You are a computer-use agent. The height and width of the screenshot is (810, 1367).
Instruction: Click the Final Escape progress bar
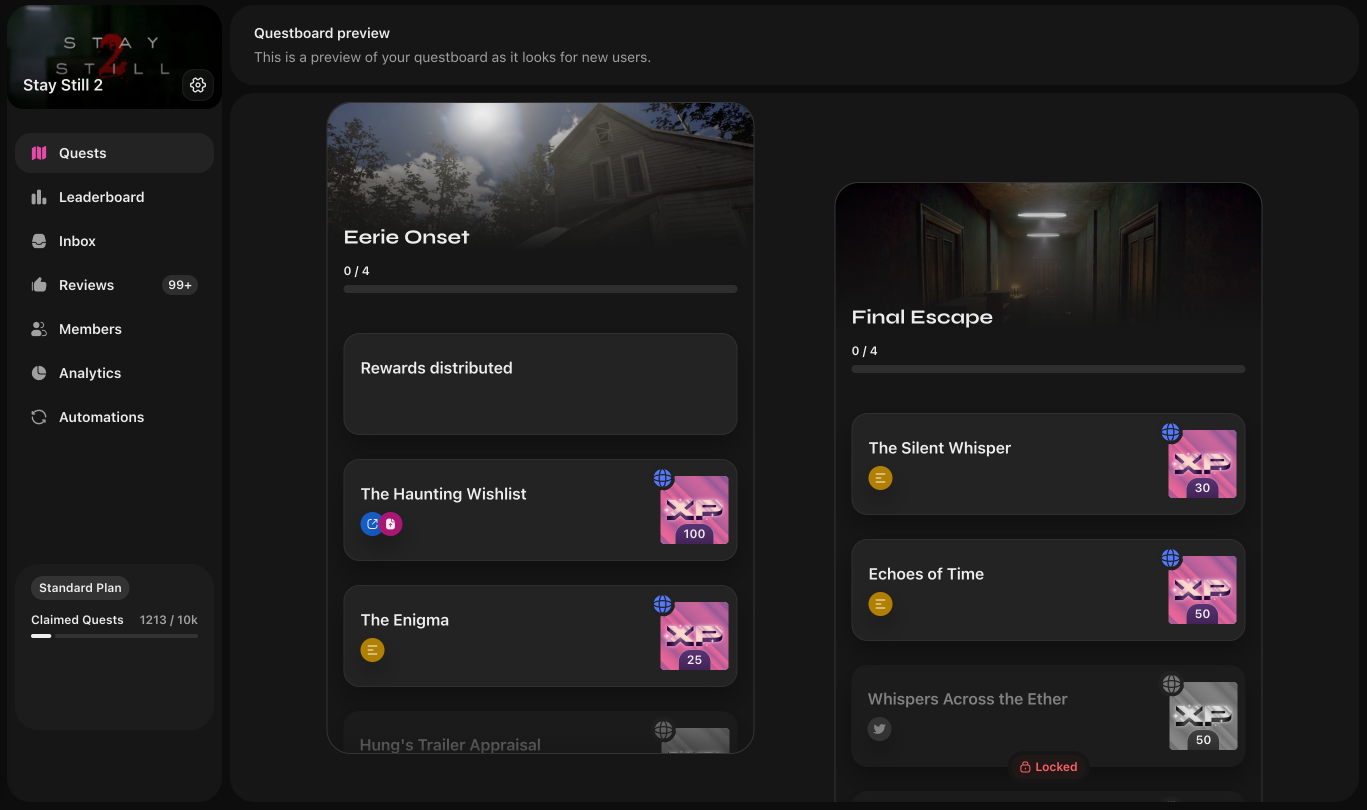1048,369
